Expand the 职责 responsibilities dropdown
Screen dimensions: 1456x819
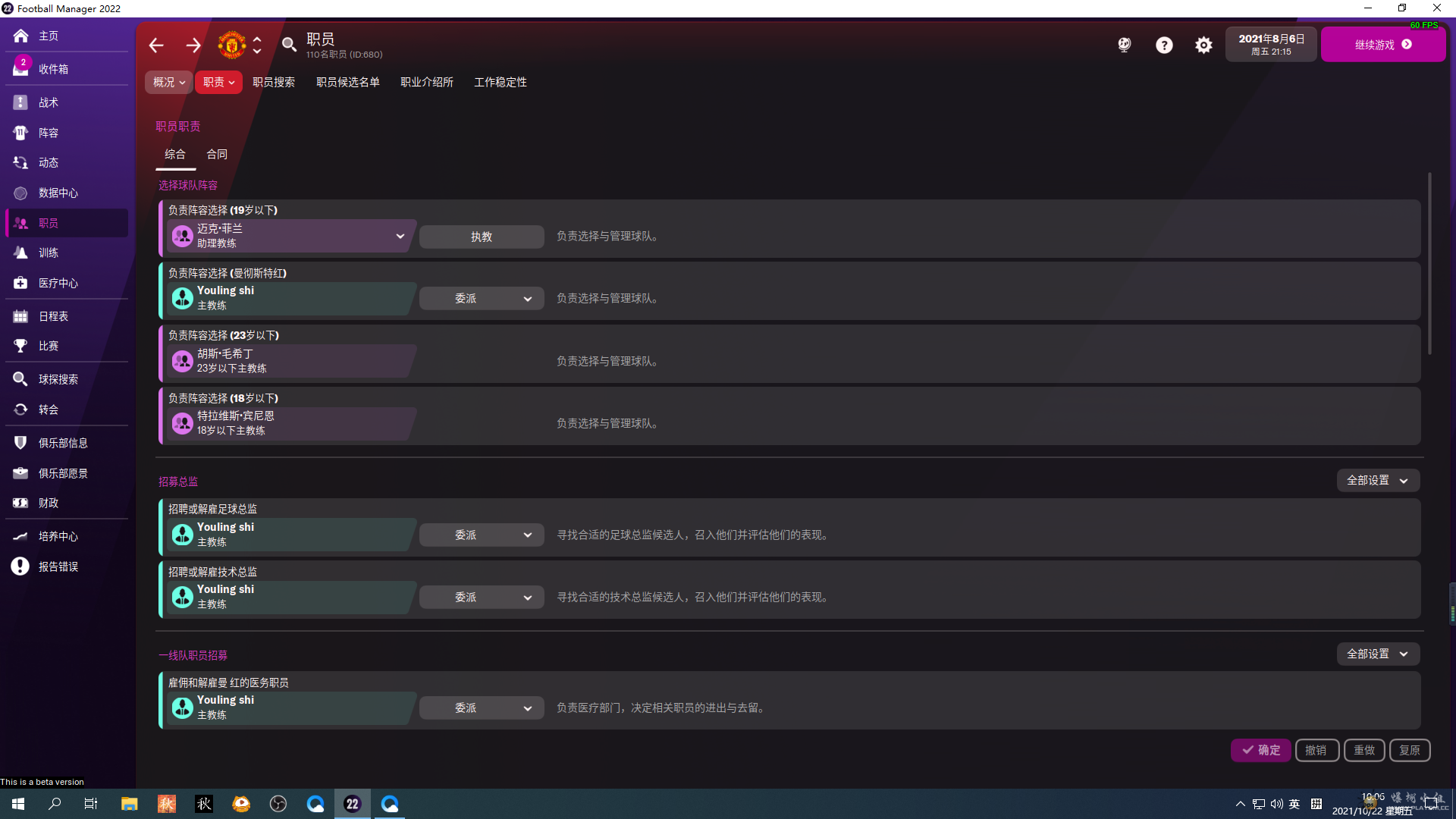coord(218,82)
